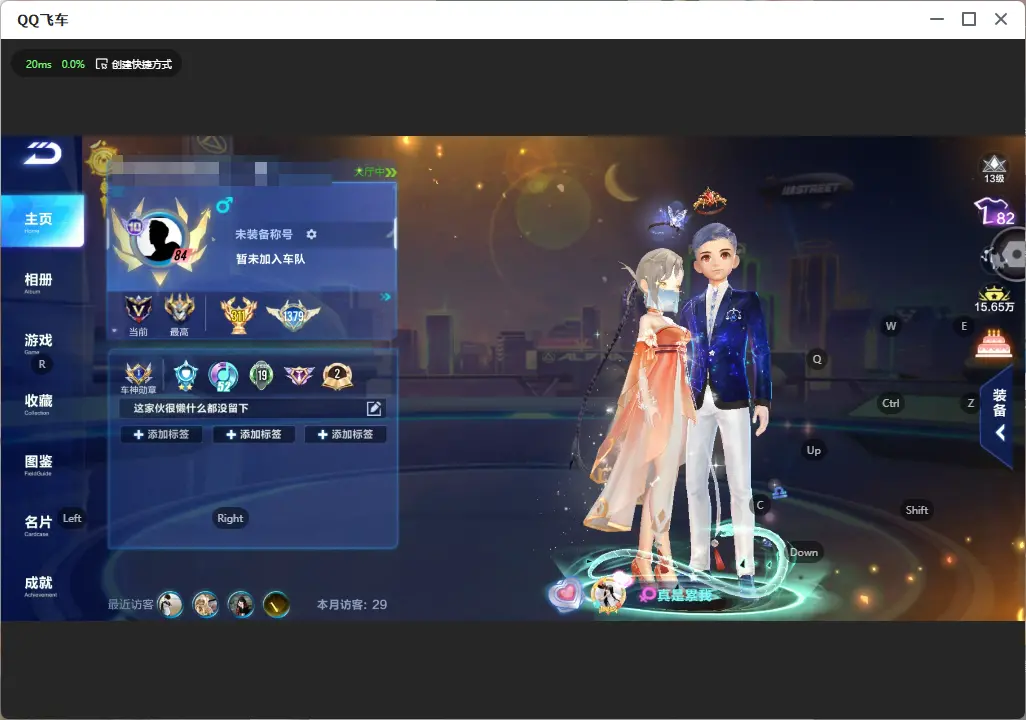Click the Q key overlay
The image size is (1026, 720).
[817, 359]
